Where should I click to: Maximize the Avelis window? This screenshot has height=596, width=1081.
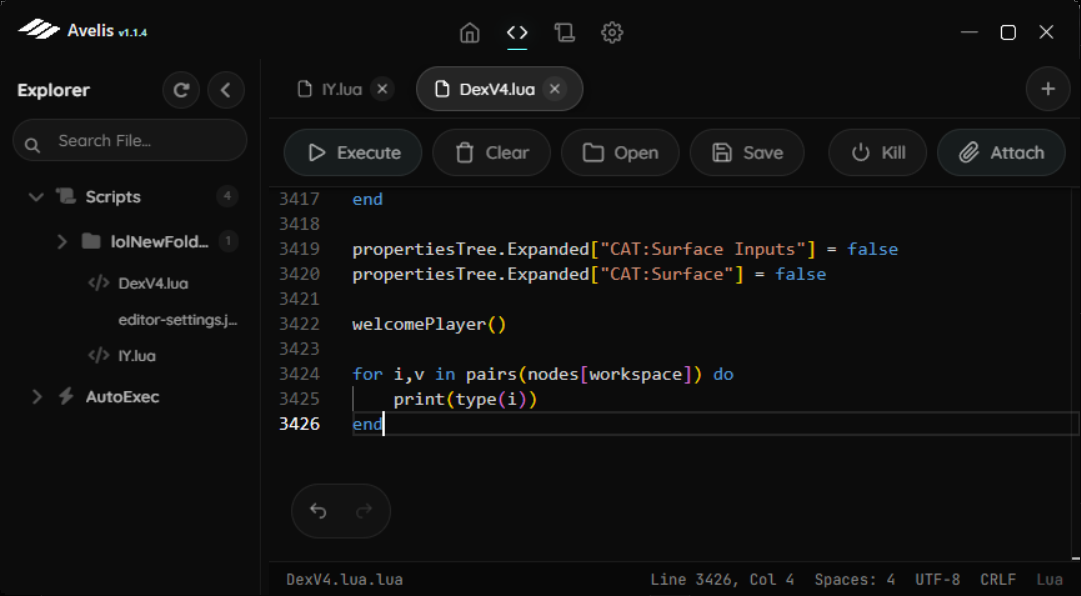(x=1008, y=32)
